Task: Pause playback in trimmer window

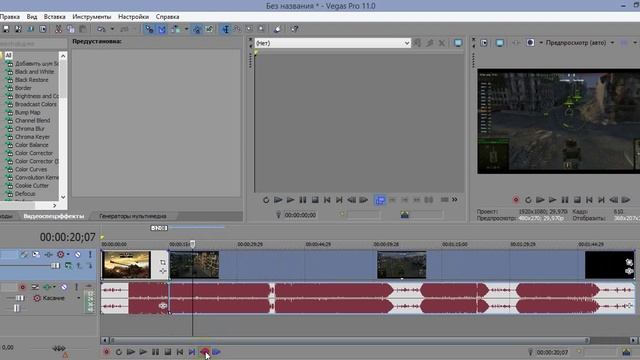Action: pyautogui.click(x=302, y=200)
